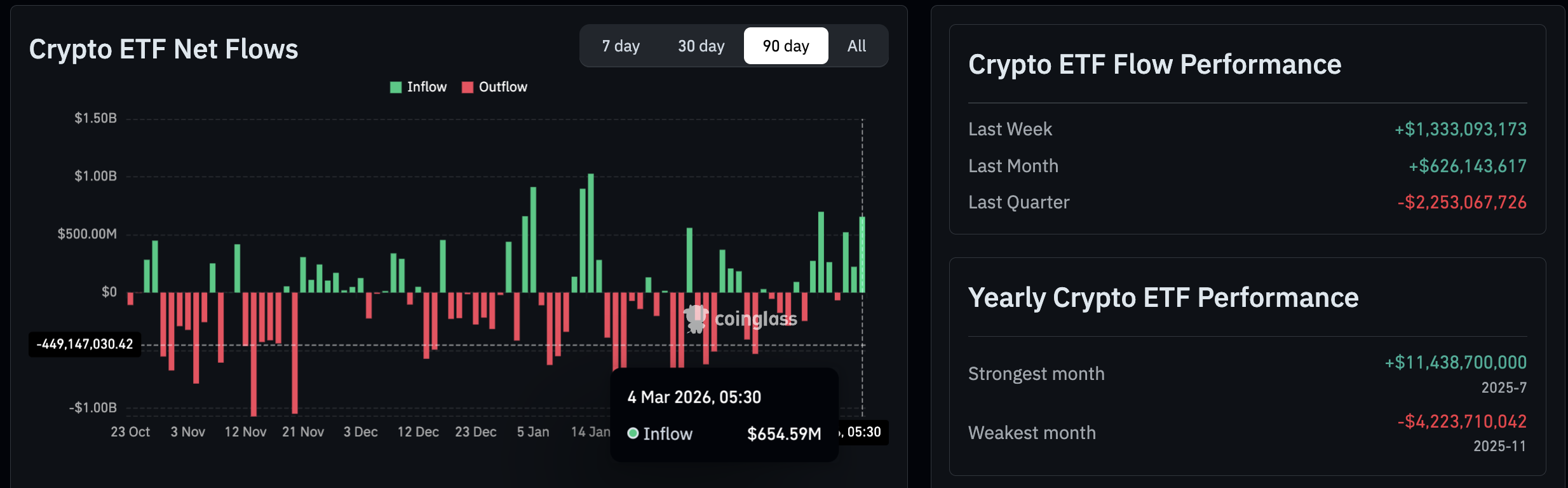Click the Weakest month value -$4,223,710,042
Image resolution: width=1568 pixels, height=488 pixels.
(1462, 421)
